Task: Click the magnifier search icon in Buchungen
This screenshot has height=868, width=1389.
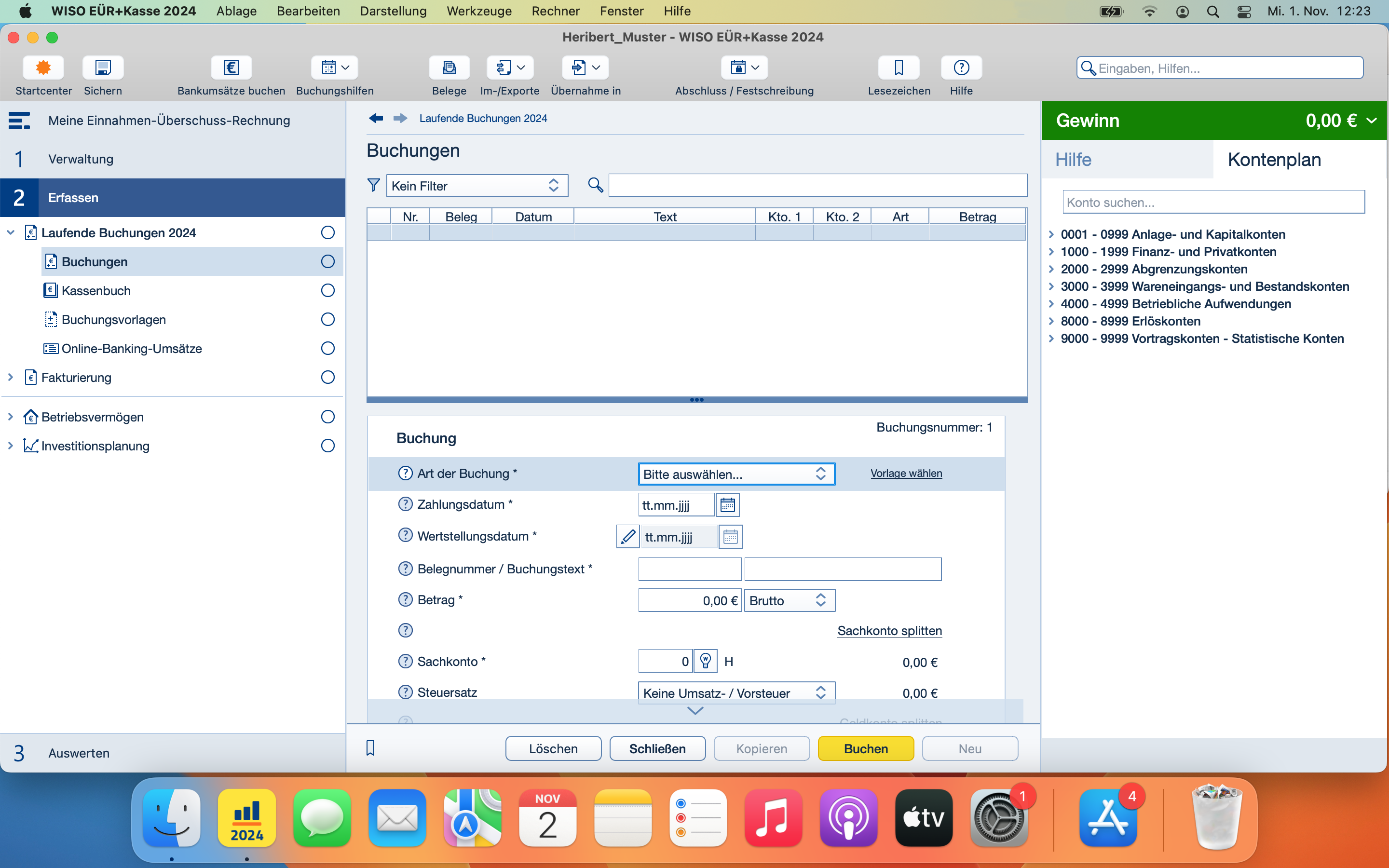Action: point(596,185)
